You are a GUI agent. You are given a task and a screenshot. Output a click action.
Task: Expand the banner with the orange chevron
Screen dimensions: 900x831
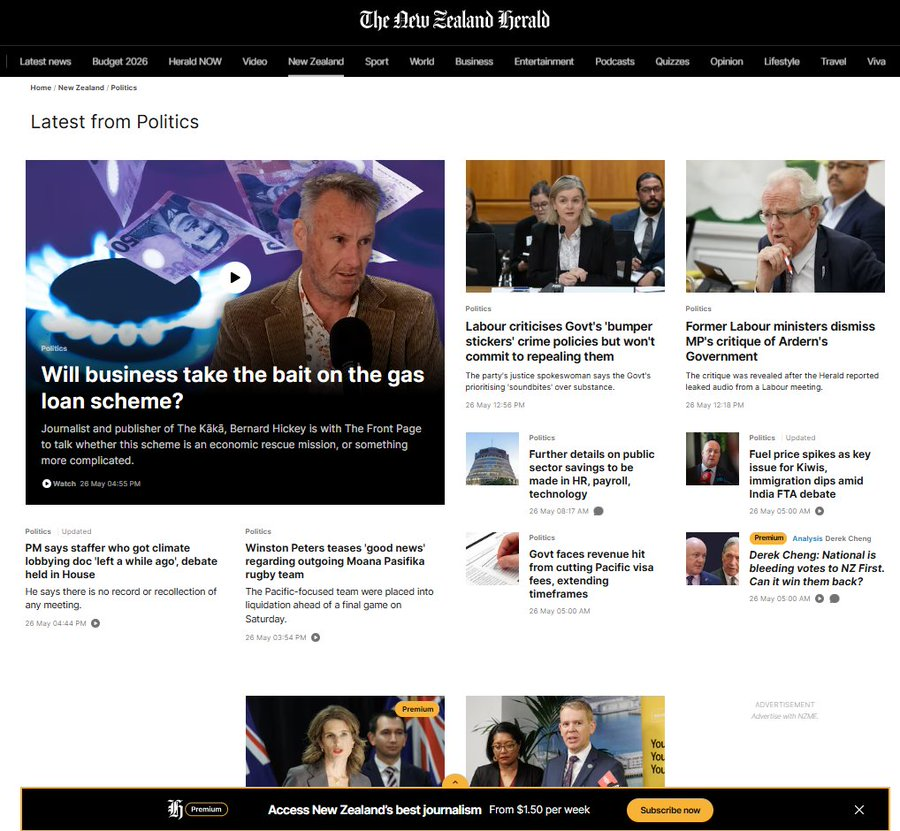(455, 781)
